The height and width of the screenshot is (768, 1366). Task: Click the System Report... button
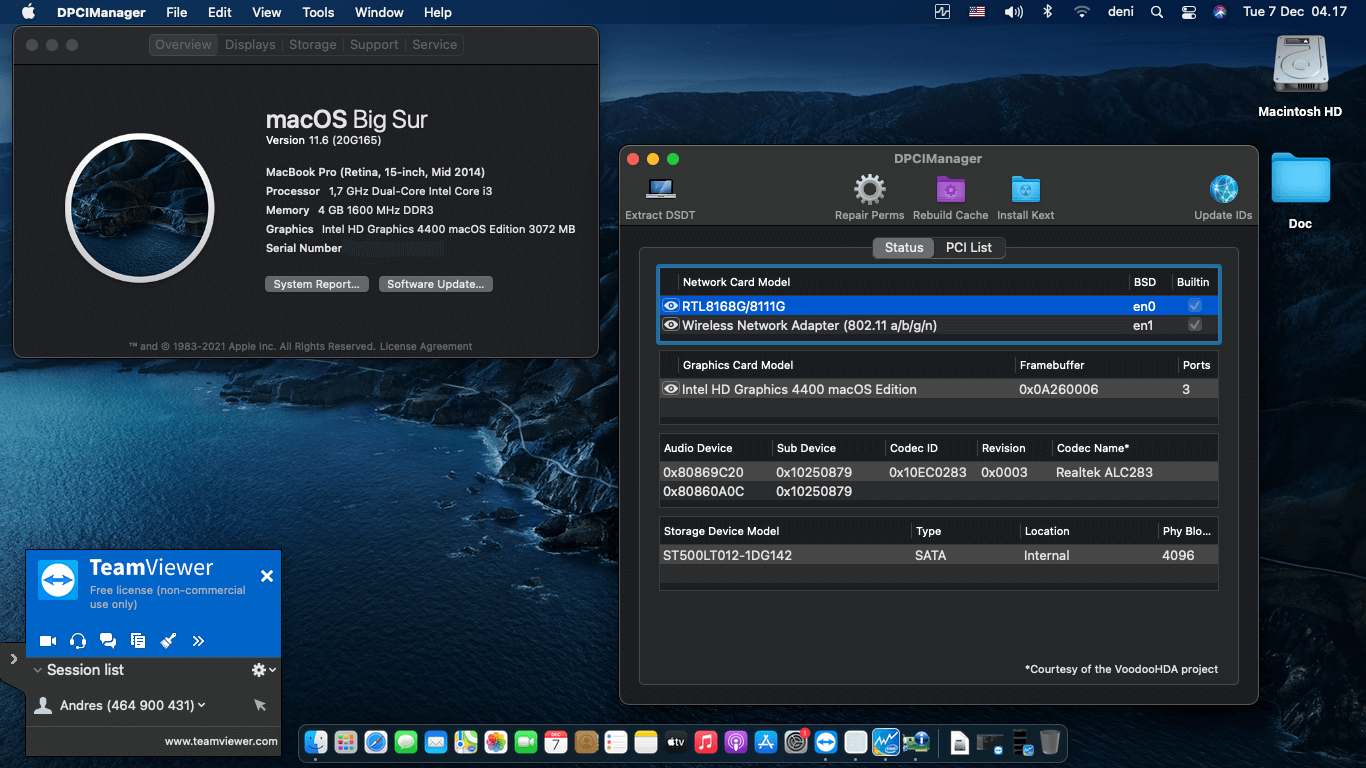317,284
